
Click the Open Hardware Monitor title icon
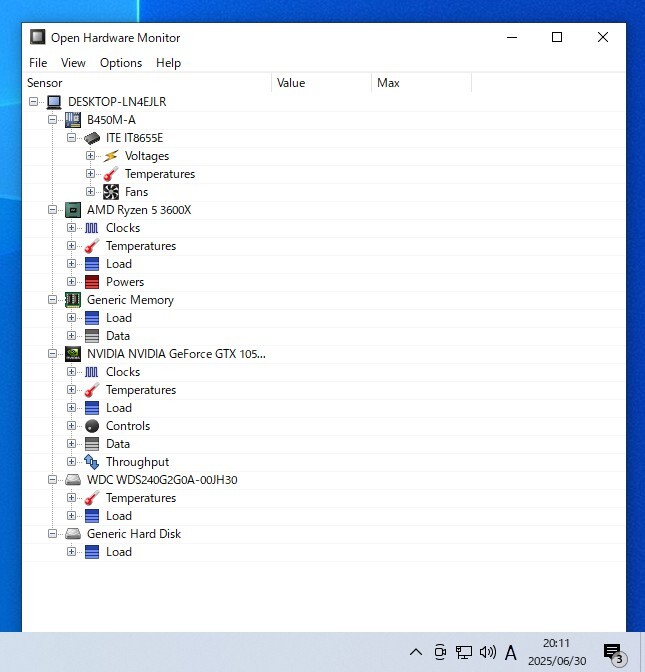37,37
